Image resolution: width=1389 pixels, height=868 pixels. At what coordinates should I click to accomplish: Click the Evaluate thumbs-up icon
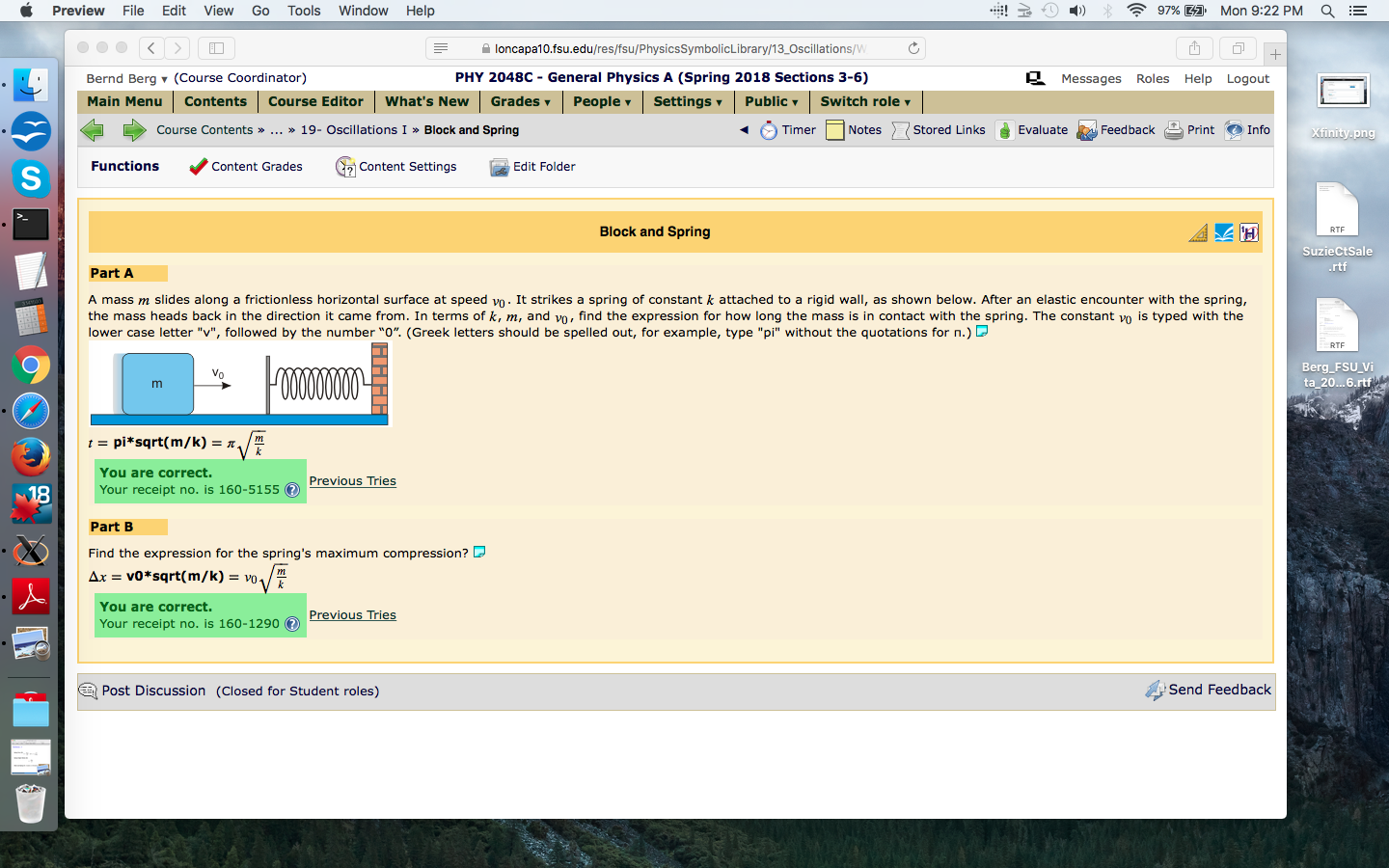pyautogui.click(x=1004, y=130)
